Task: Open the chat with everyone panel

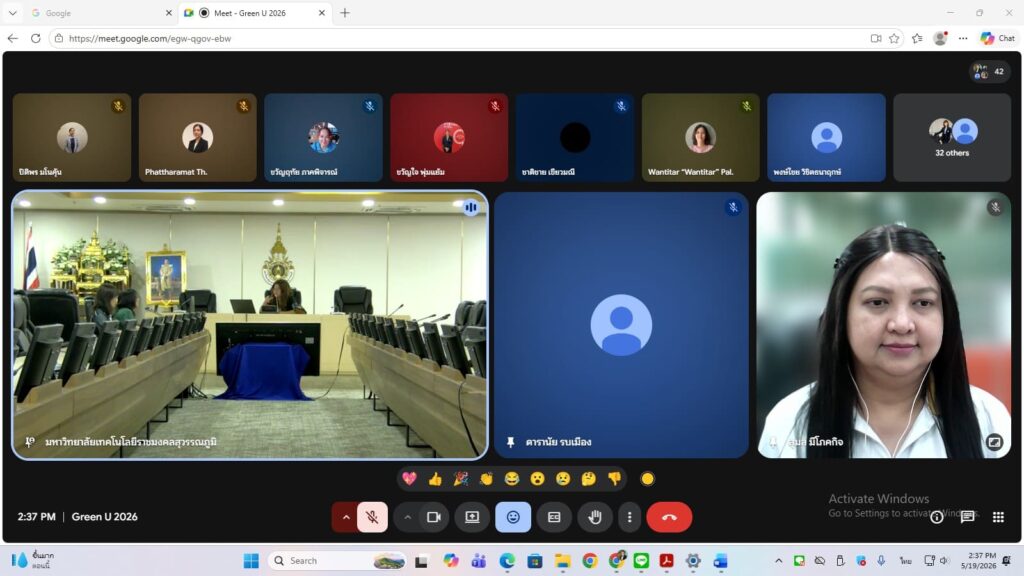Action: (x=967, y=517)
